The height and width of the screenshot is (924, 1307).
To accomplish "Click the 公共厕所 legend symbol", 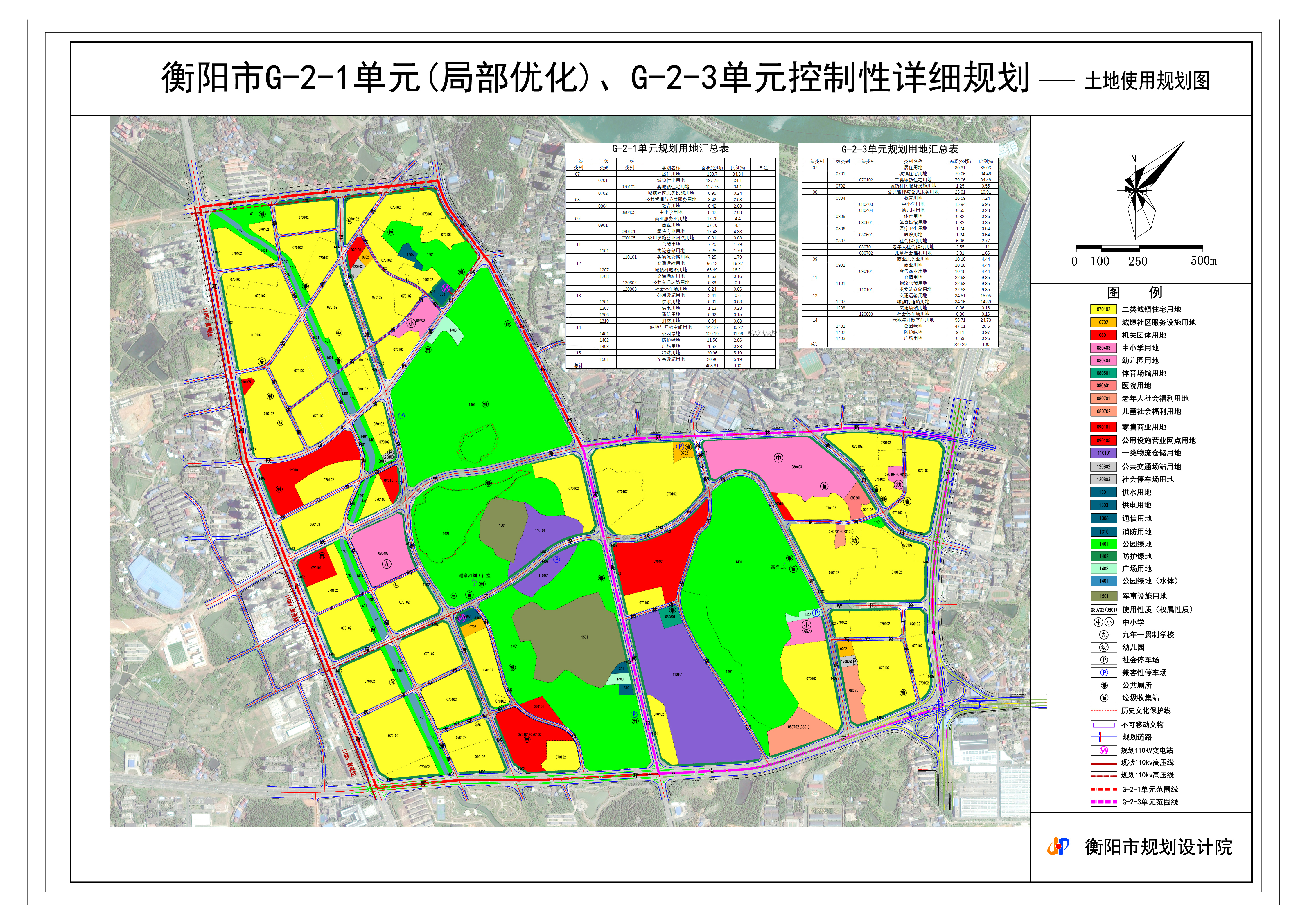I will [1104, 686].
